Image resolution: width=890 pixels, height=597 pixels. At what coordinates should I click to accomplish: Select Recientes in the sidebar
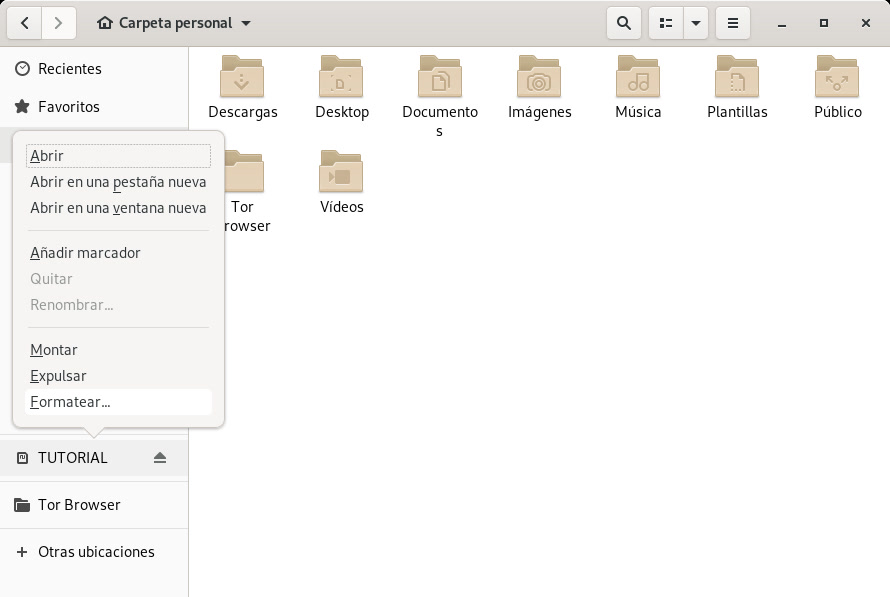[x=69, y=69]
